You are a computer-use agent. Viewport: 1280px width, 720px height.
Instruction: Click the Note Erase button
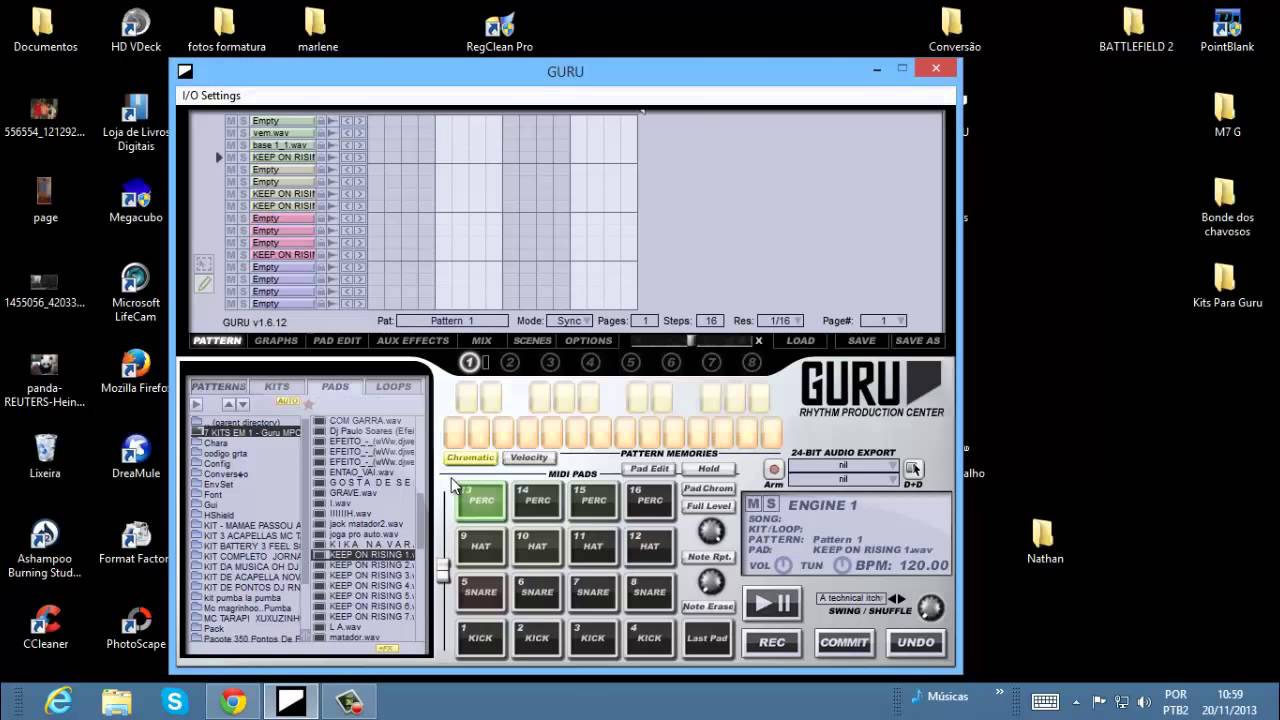tap(708, 606)
